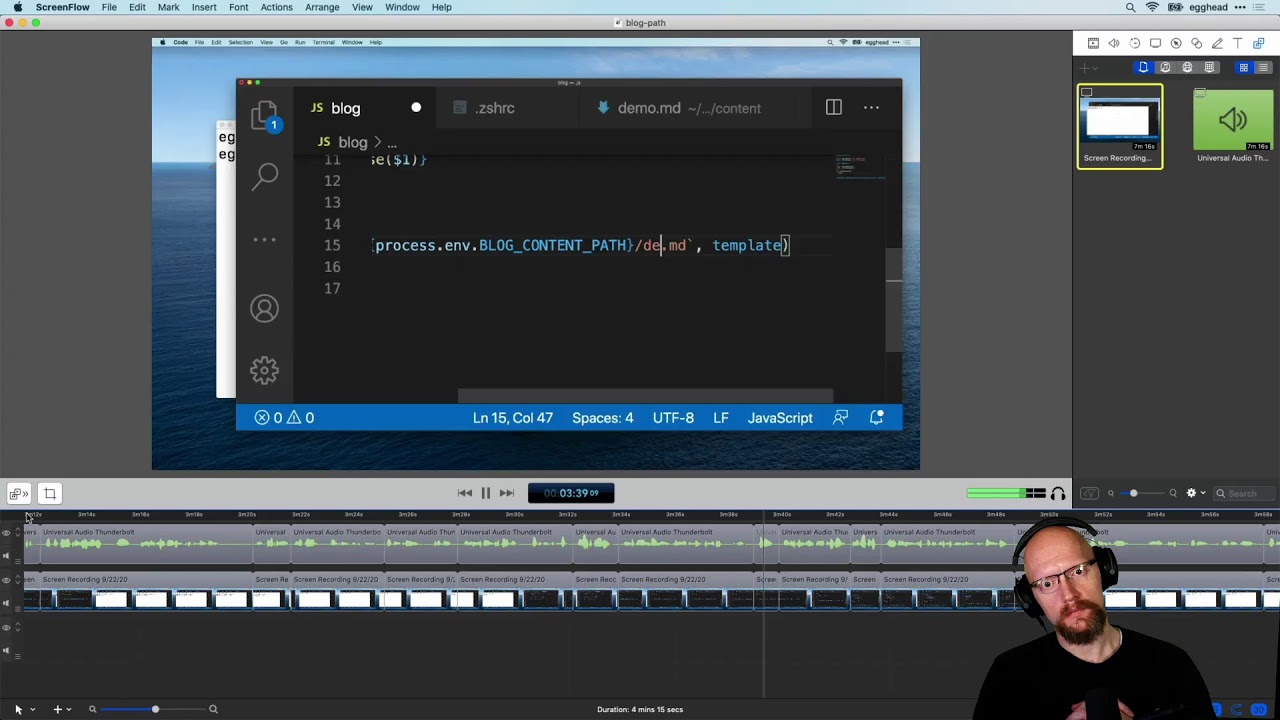Toggle visibility of Screen Recording track
Viewport: 1280px width, 720px height.
[6, 580]
